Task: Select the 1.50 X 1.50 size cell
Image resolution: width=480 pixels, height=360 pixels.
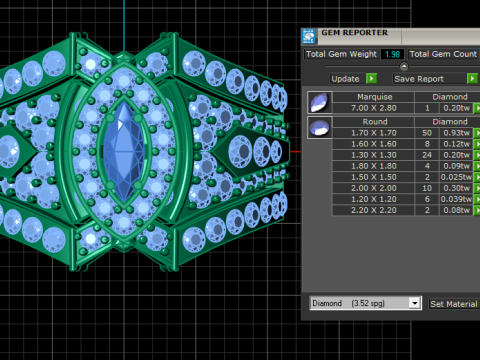Action: click(x=374, y=177)
